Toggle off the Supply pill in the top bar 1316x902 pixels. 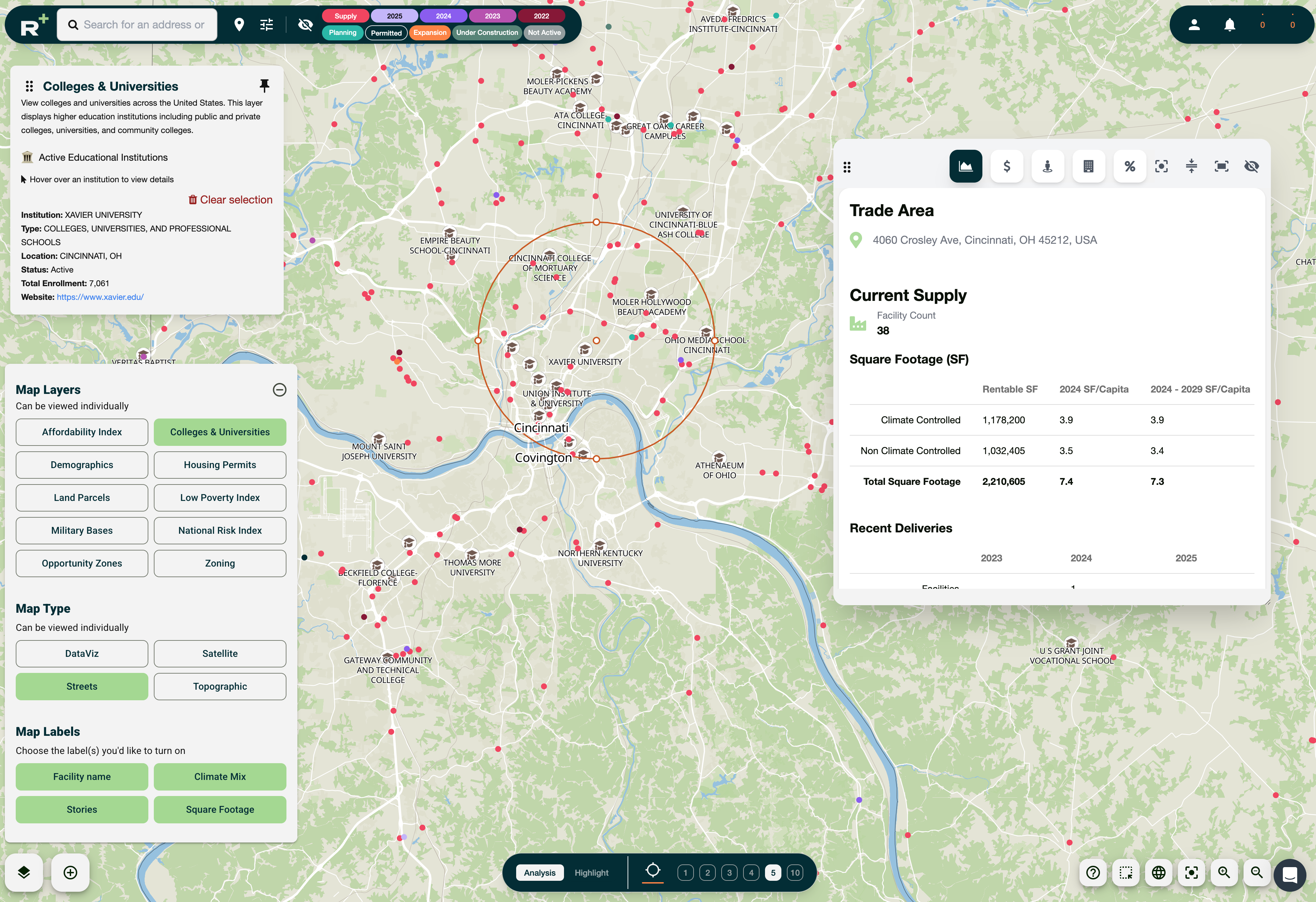[346, 16]
